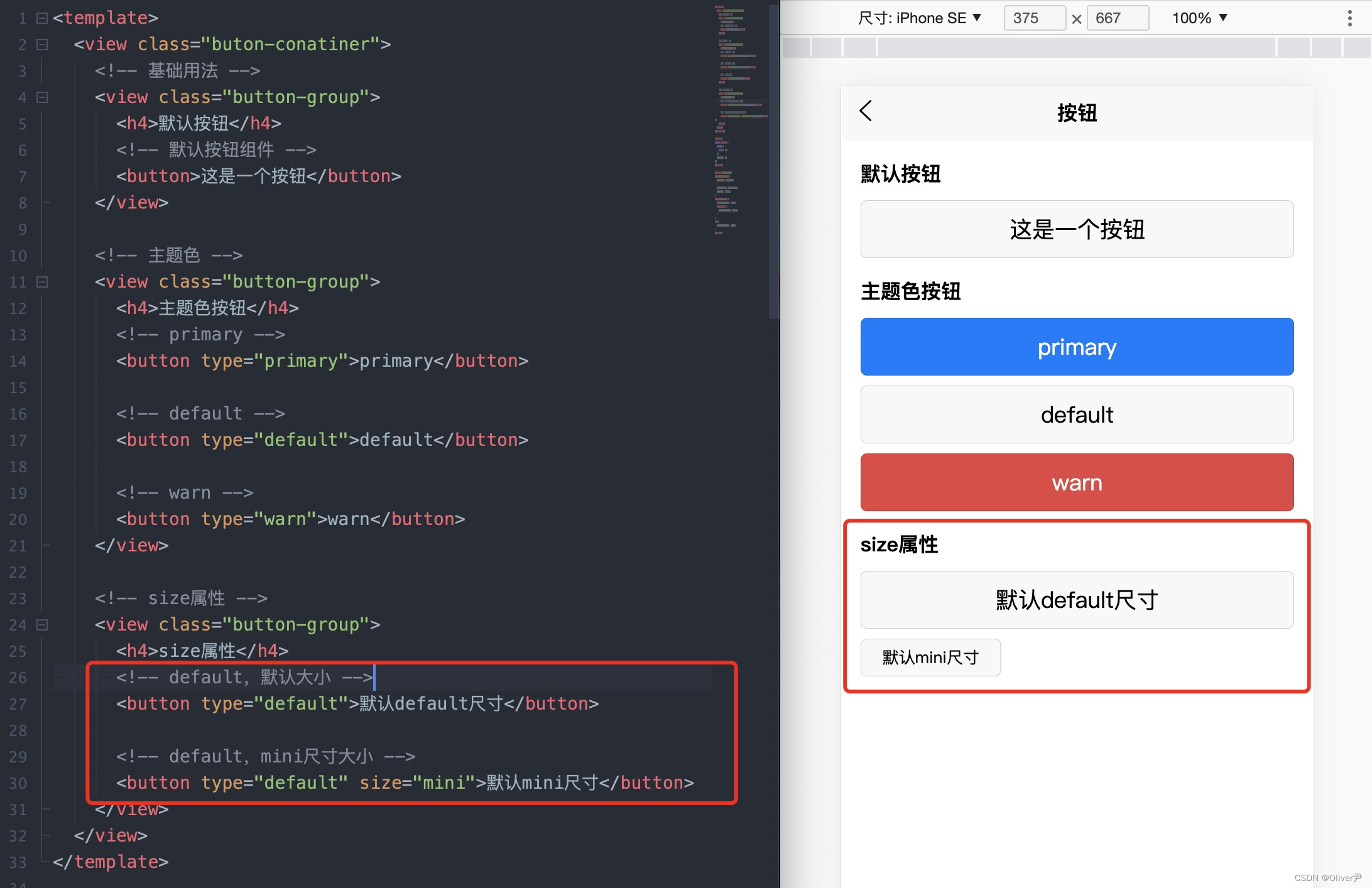The image size is (1372, 888).
Task: Click the 这是一个按钮 button code on line 7
Action: click(x=258, y=176)
